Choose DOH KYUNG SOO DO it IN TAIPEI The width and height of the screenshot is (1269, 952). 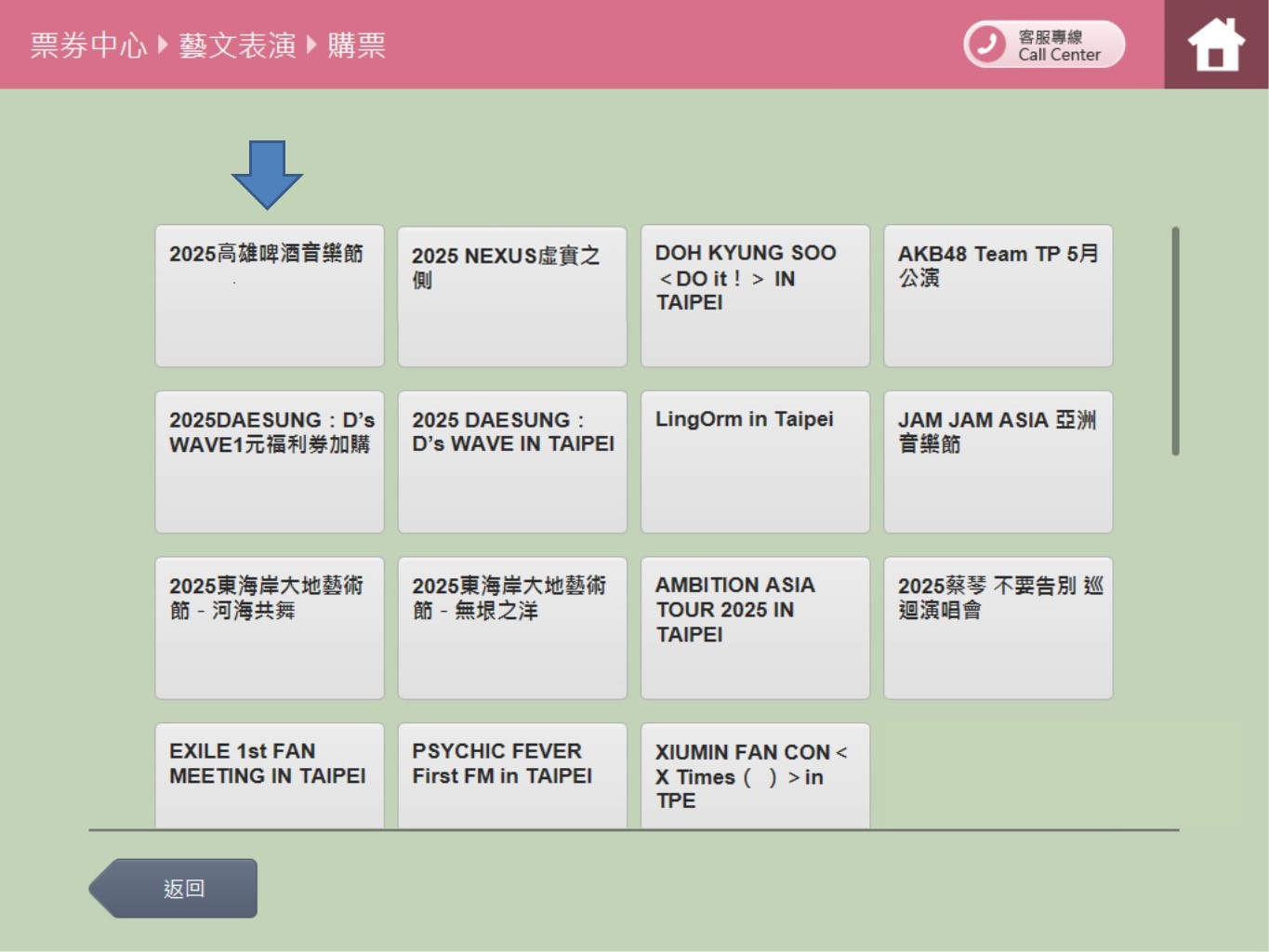[755, 296]
